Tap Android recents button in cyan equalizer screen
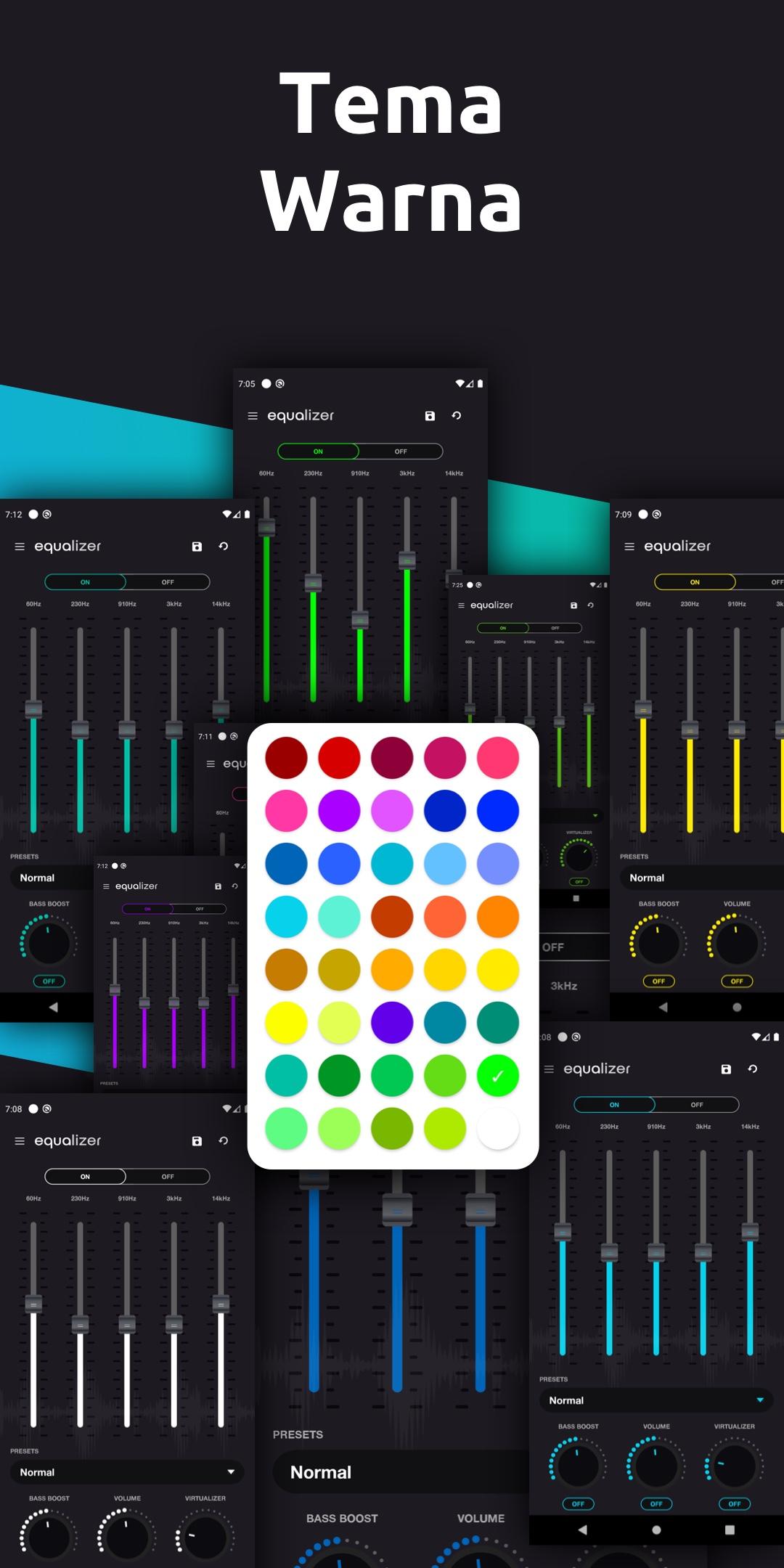The height and width of the screenshot is (1568, 784). coord(730,1530)
